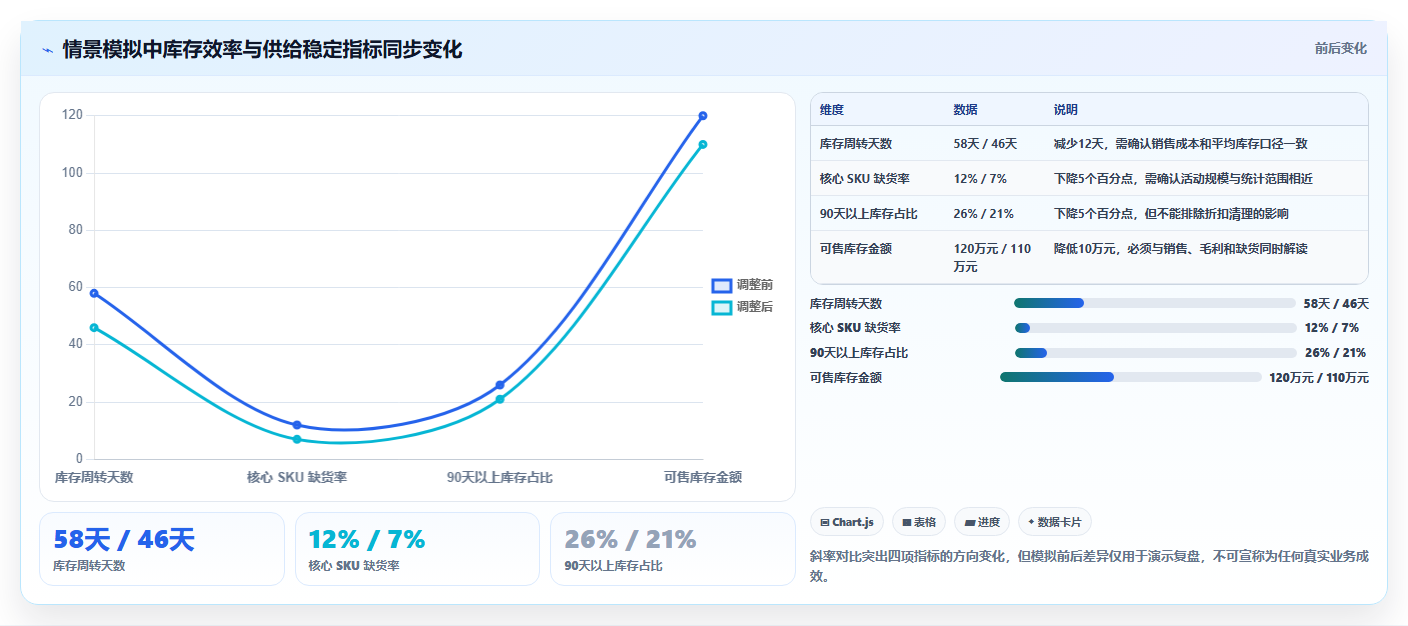Click the y-axis value 120

click(72, 115)
